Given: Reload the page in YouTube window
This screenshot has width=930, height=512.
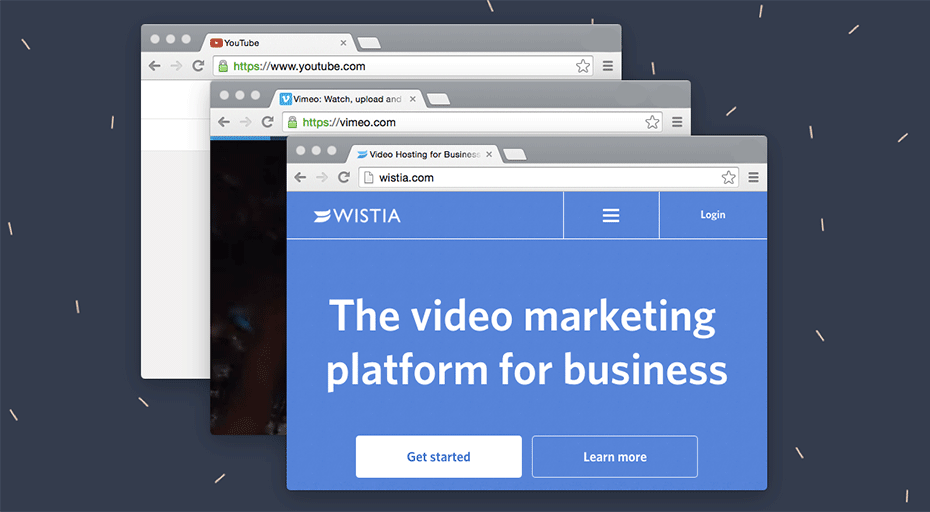Looking at the screenshot, I should 198,66.
